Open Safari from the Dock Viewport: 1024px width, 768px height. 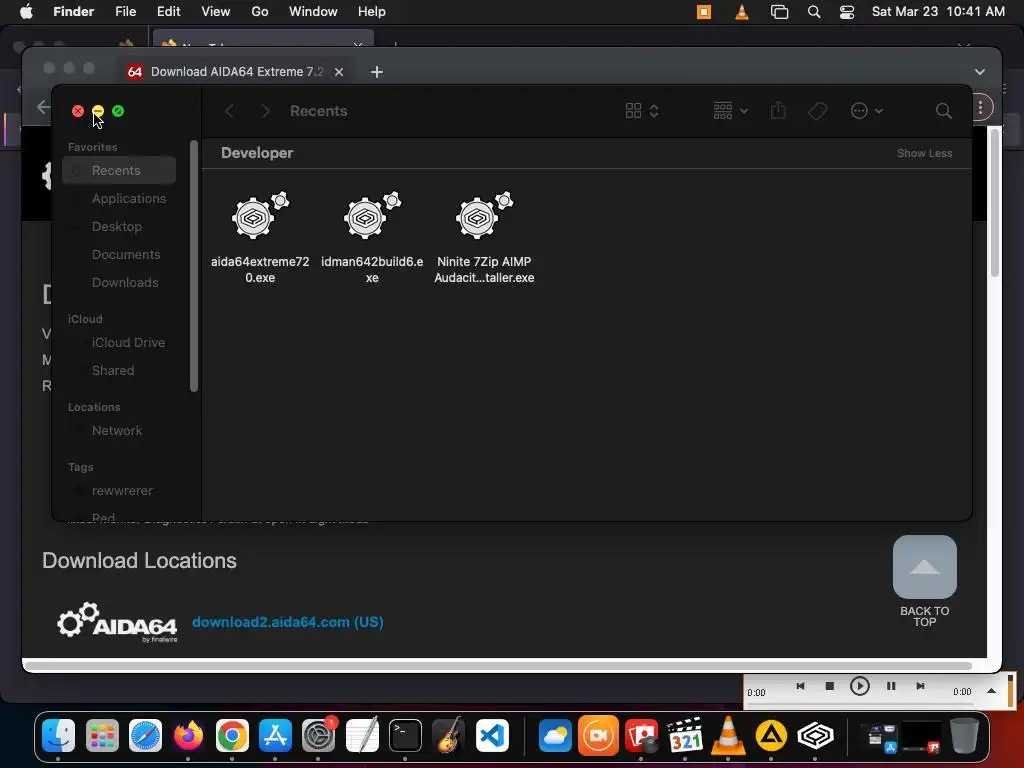click(x=145, y=736)
